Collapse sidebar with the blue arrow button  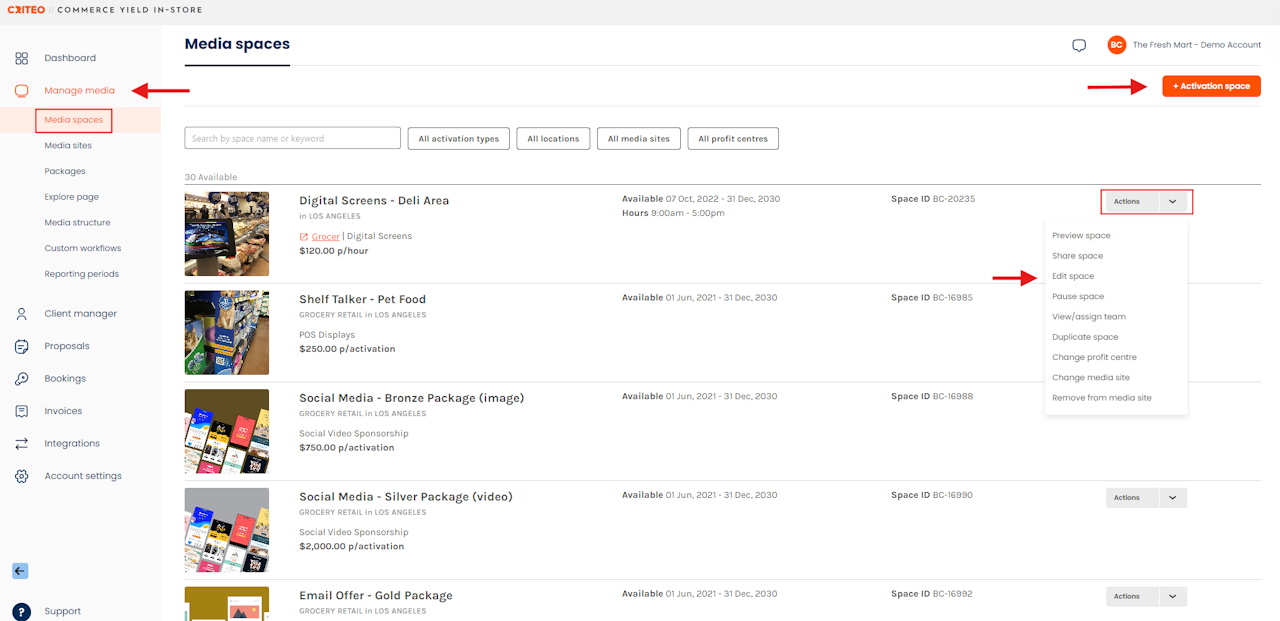click(20, 571)
